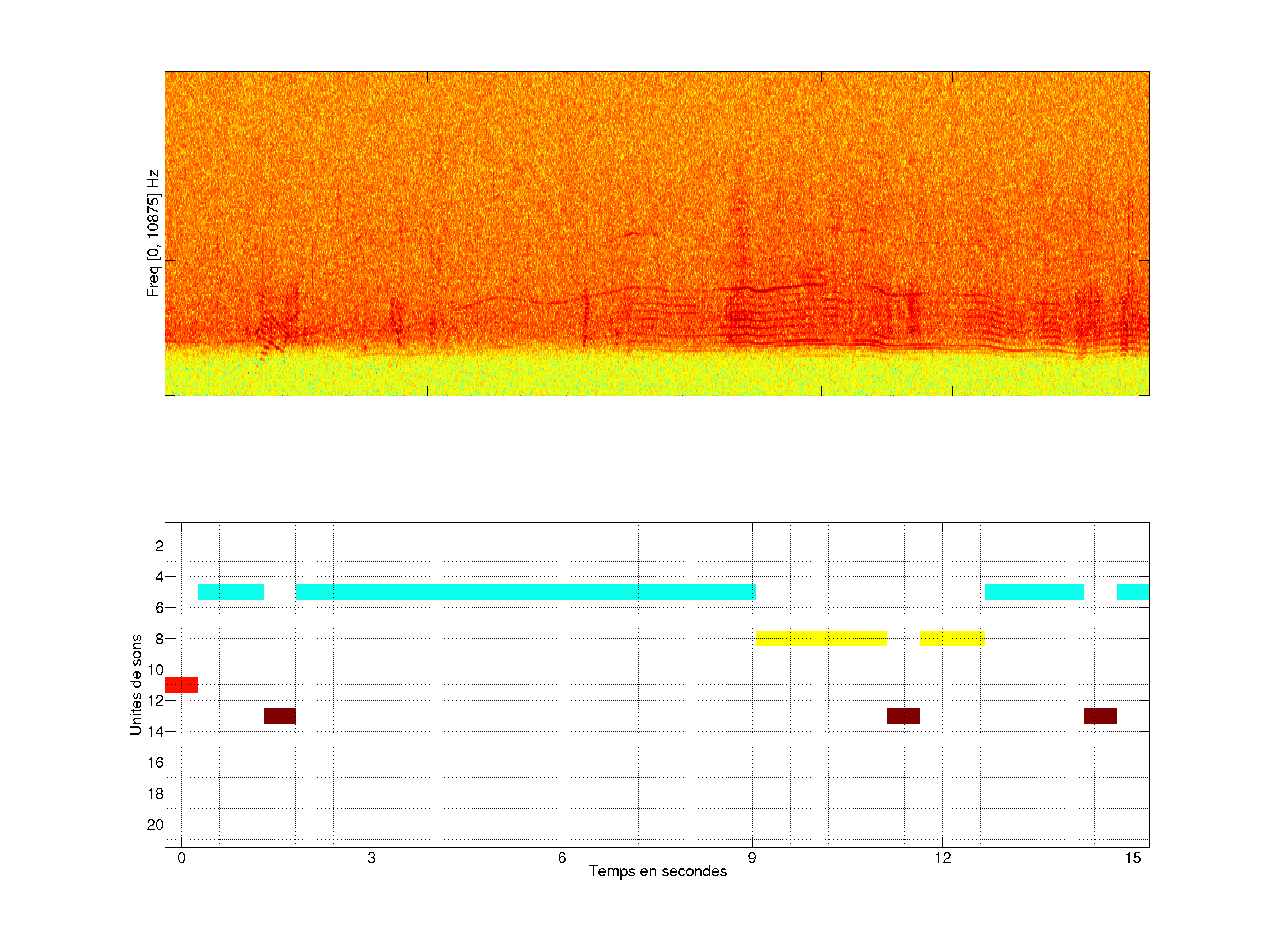Click the x-axis tick label 9
Viewport: 1270px width, 952px height.
pos(751,858)
